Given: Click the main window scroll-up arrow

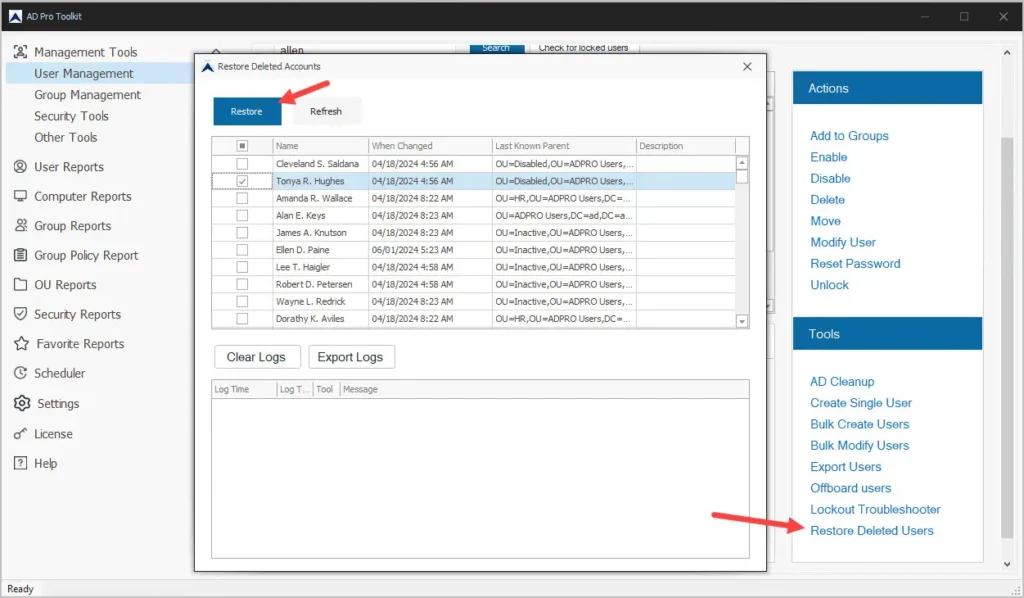Looking at the screenshot, I should coord(1007,53).
